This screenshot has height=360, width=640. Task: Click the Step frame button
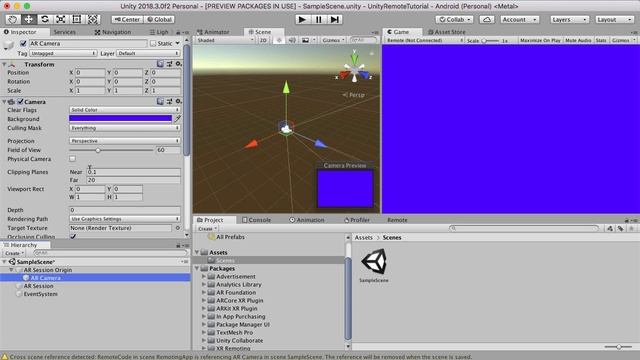[334, 19]
